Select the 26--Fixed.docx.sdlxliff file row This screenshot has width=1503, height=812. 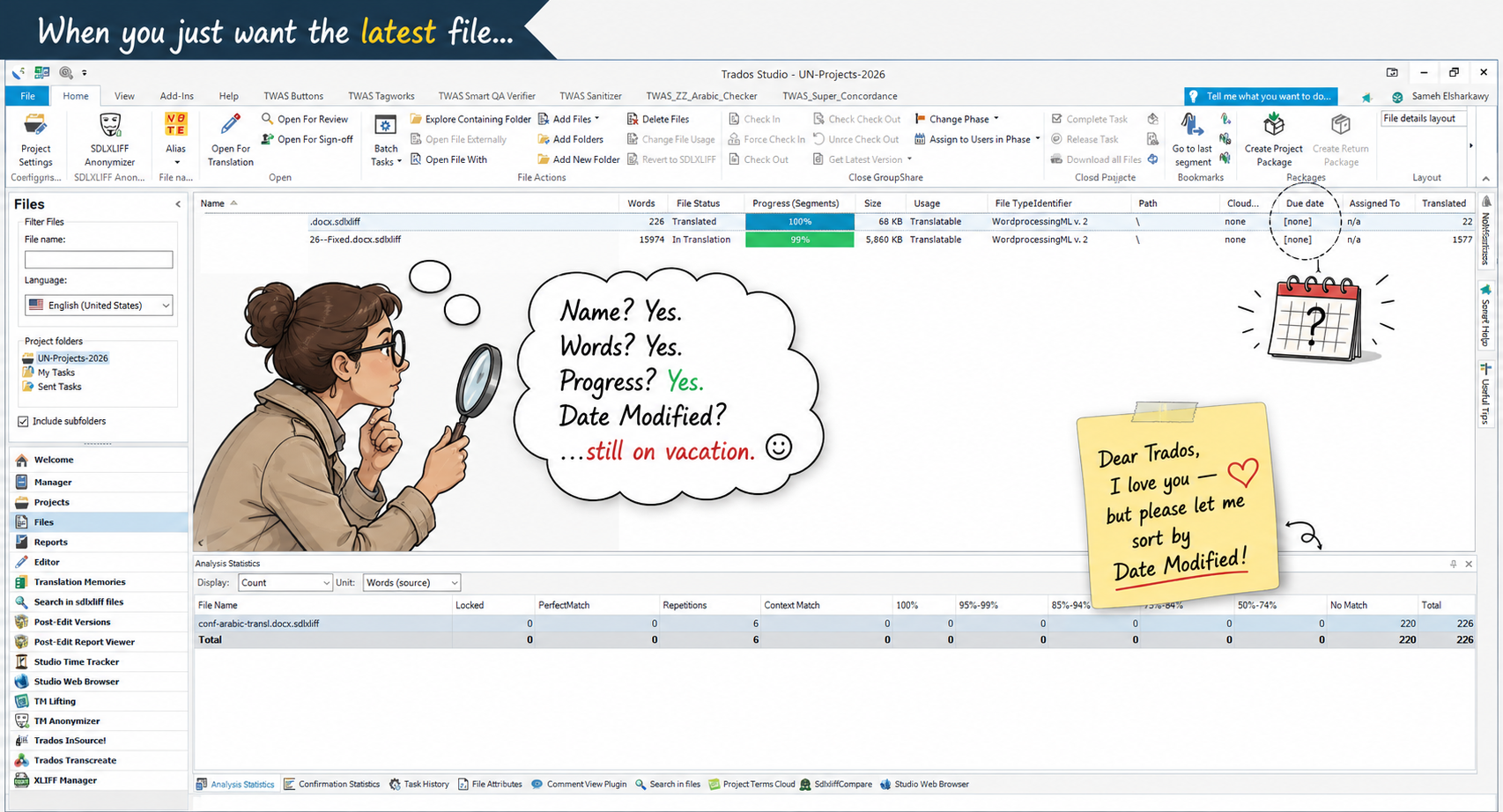834,240
